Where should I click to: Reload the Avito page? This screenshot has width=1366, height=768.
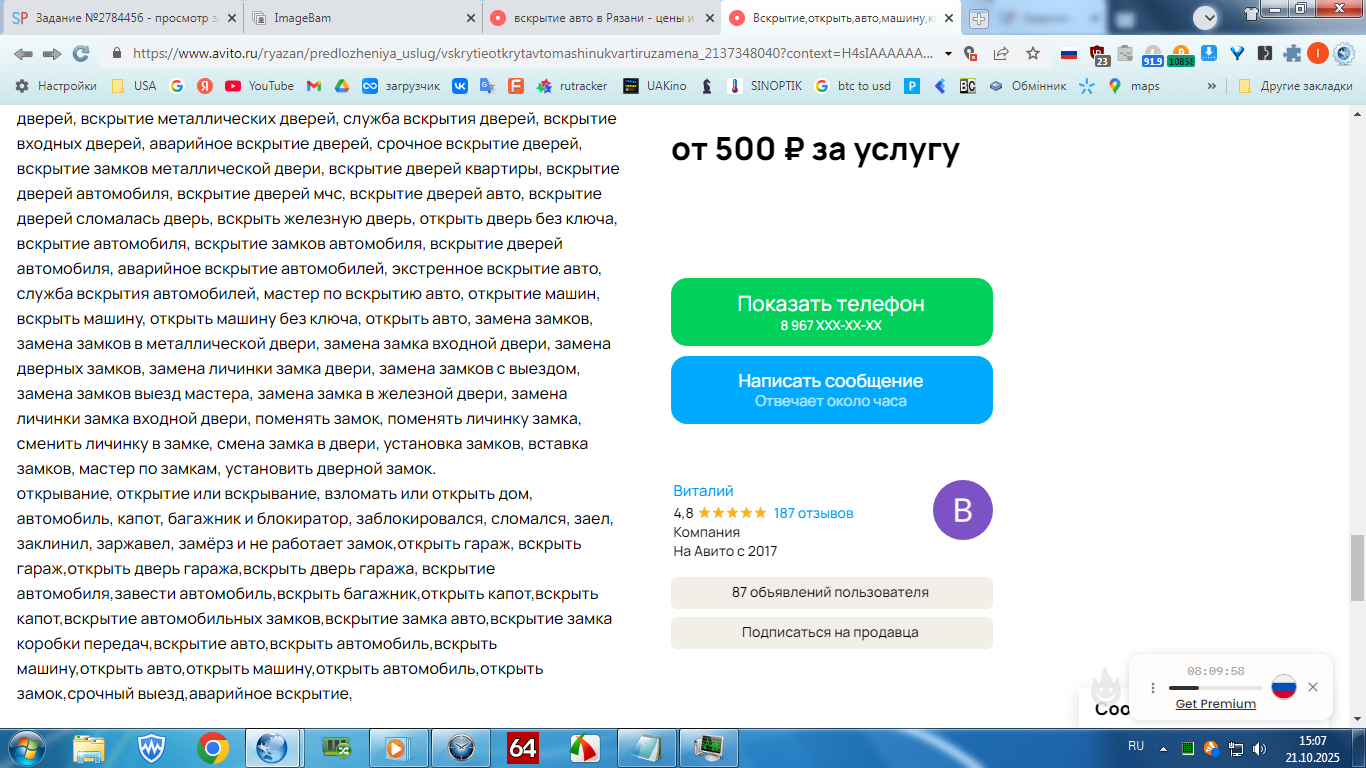click(81, 54)
